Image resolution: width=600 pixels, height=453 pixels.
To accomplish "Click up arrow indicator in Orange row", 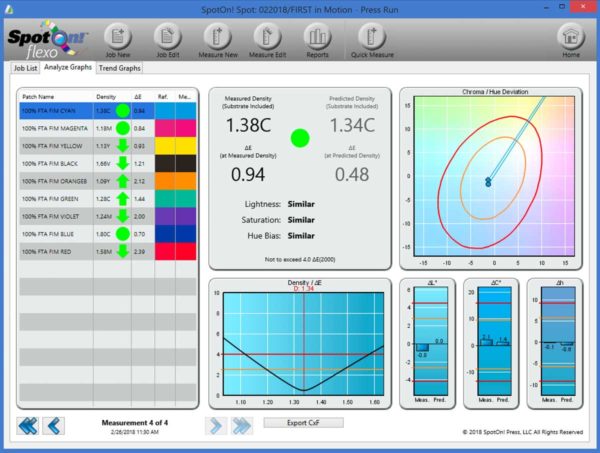I will [x=123, y=181].
